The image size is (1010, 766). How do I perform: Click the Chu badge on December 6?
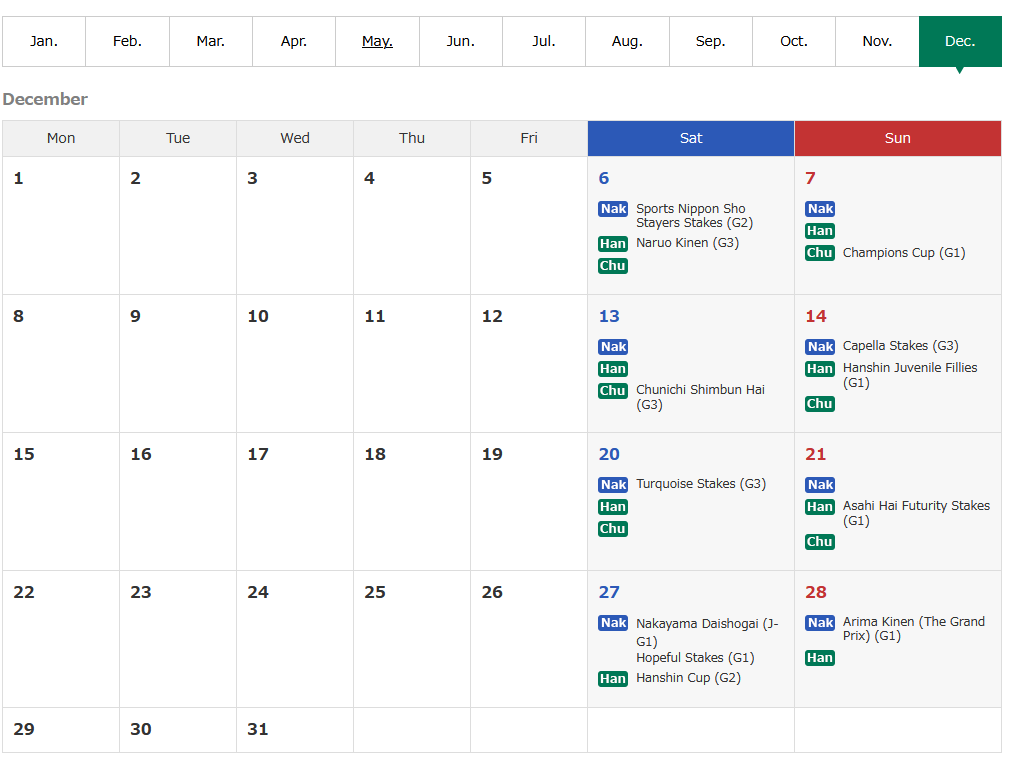pyautogui.click(x=613, y=265)
